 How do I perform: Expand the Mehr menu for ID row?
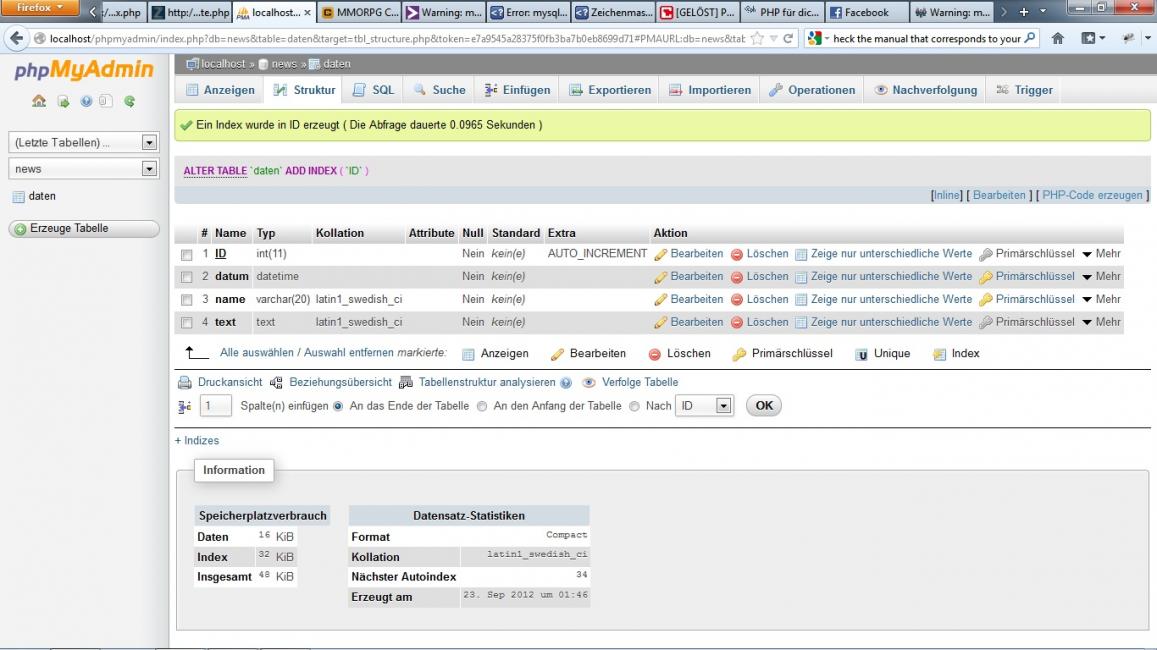[1100, 254]
